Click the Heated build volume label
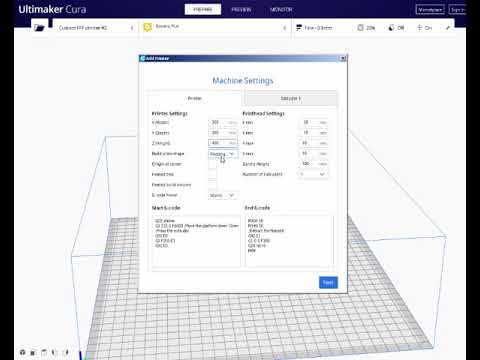 [x=171, y=185]
